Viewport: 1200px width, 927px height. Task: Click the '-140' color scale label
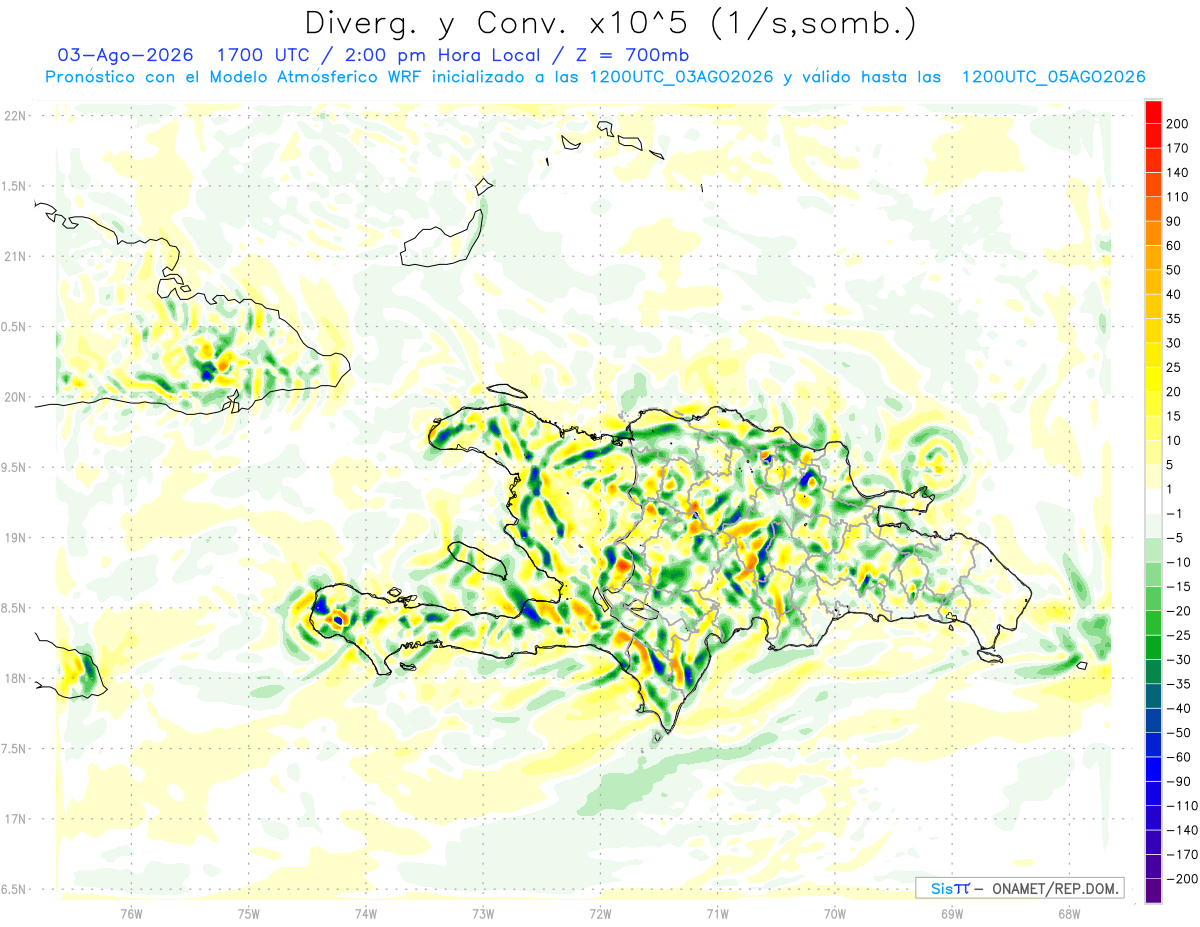click(x=1181, y=830)
